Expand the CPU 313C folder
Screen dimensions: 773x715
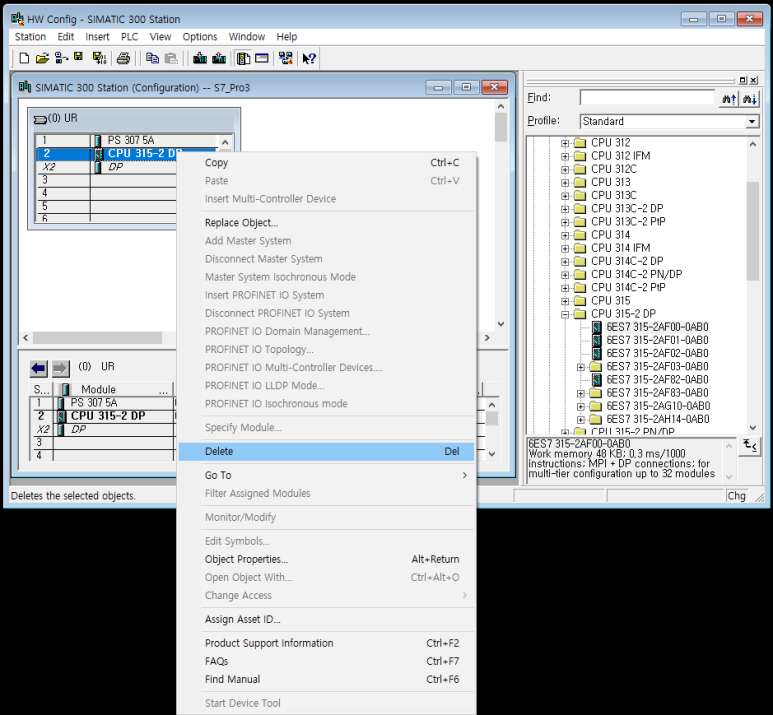565,196
